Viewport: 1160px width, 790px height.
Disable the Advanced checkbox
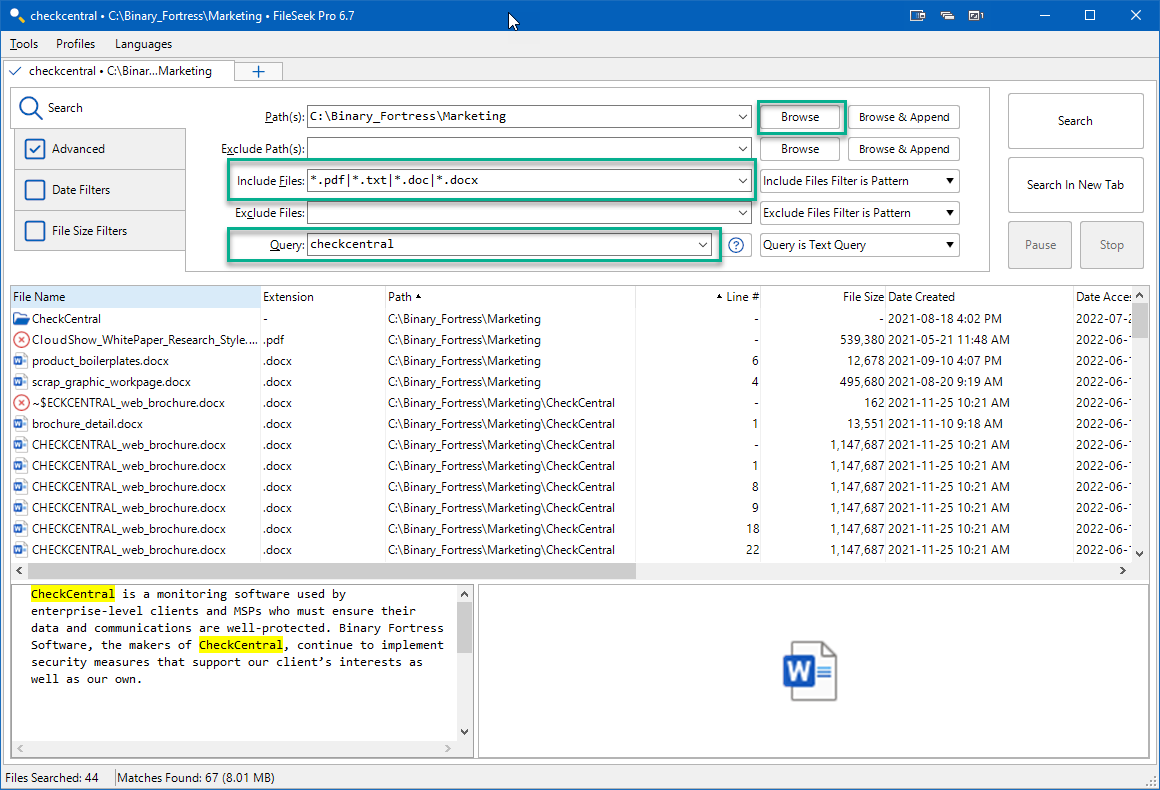(x=35, y=149)
